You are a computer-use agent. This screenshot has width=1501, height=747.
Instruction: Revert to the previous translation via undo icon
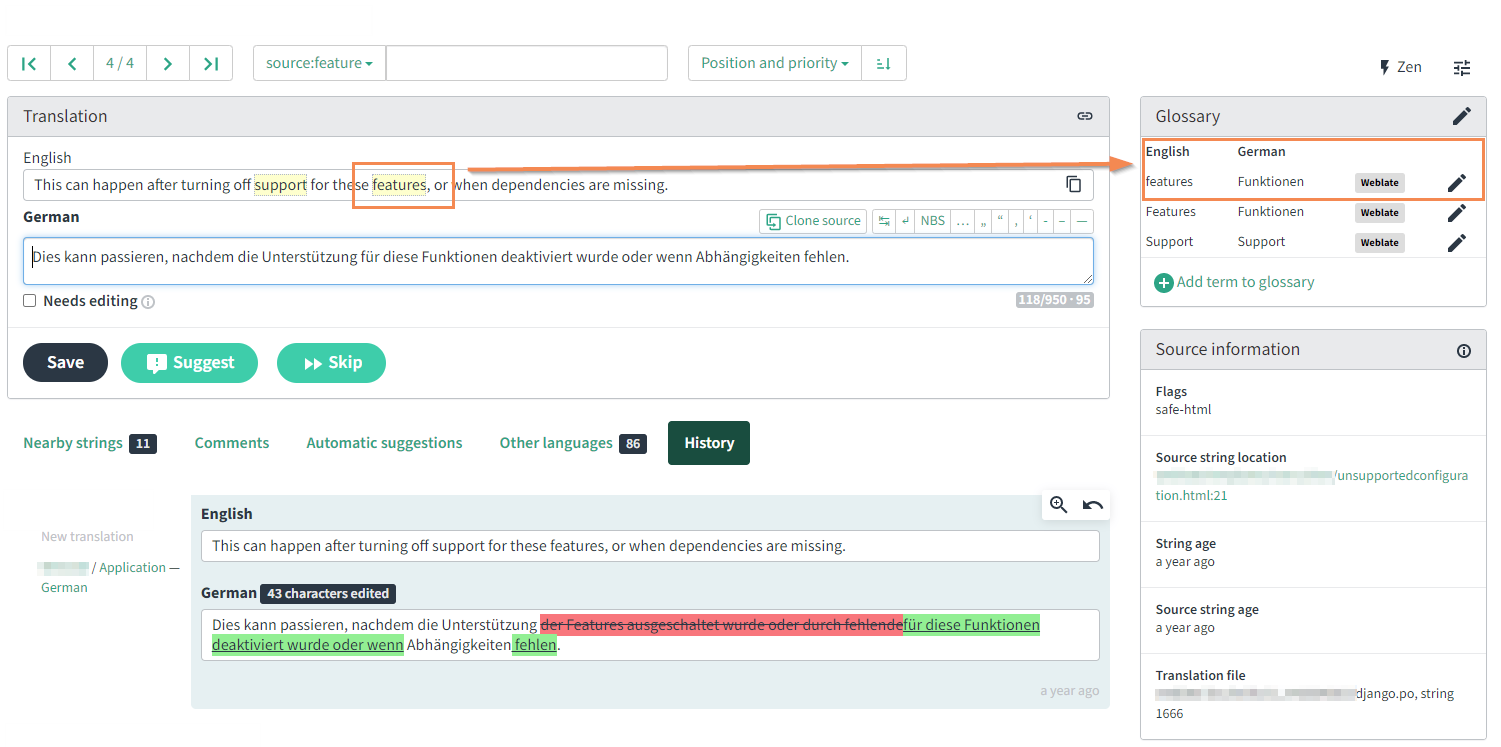(1092, 505)
